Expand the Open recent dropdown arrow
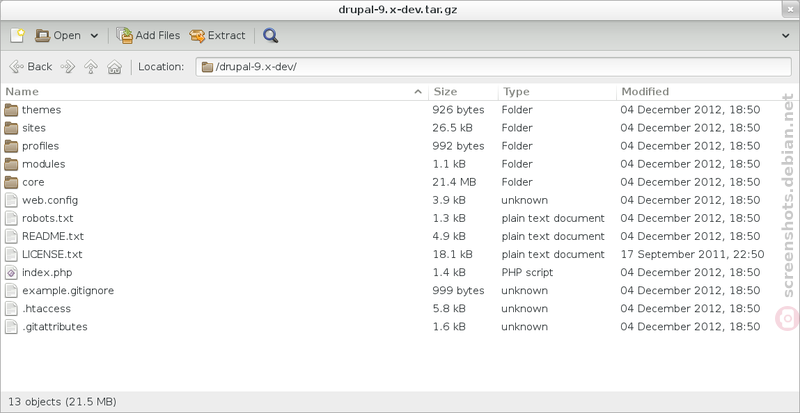Screen dimensions: 800x413 coord(94,36)
